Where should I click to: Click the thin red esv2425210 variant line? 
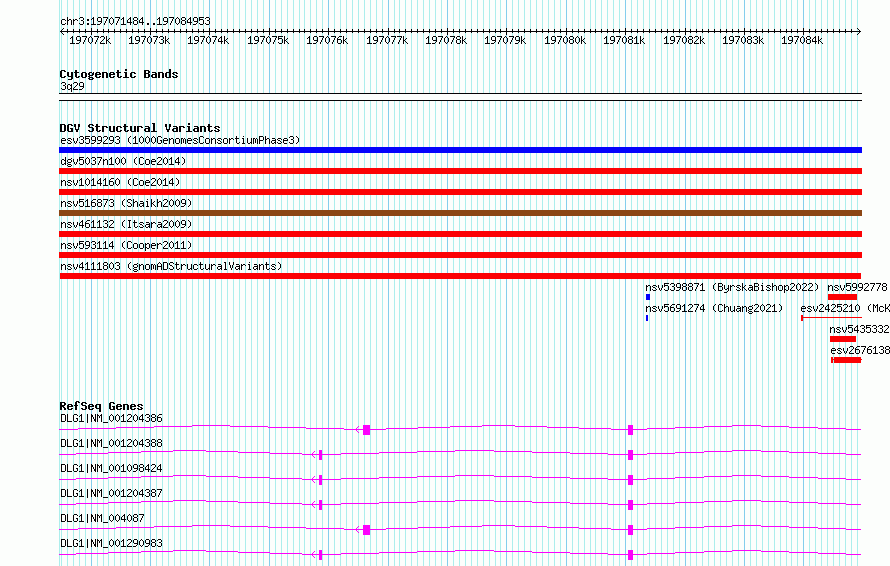point(832,318)
